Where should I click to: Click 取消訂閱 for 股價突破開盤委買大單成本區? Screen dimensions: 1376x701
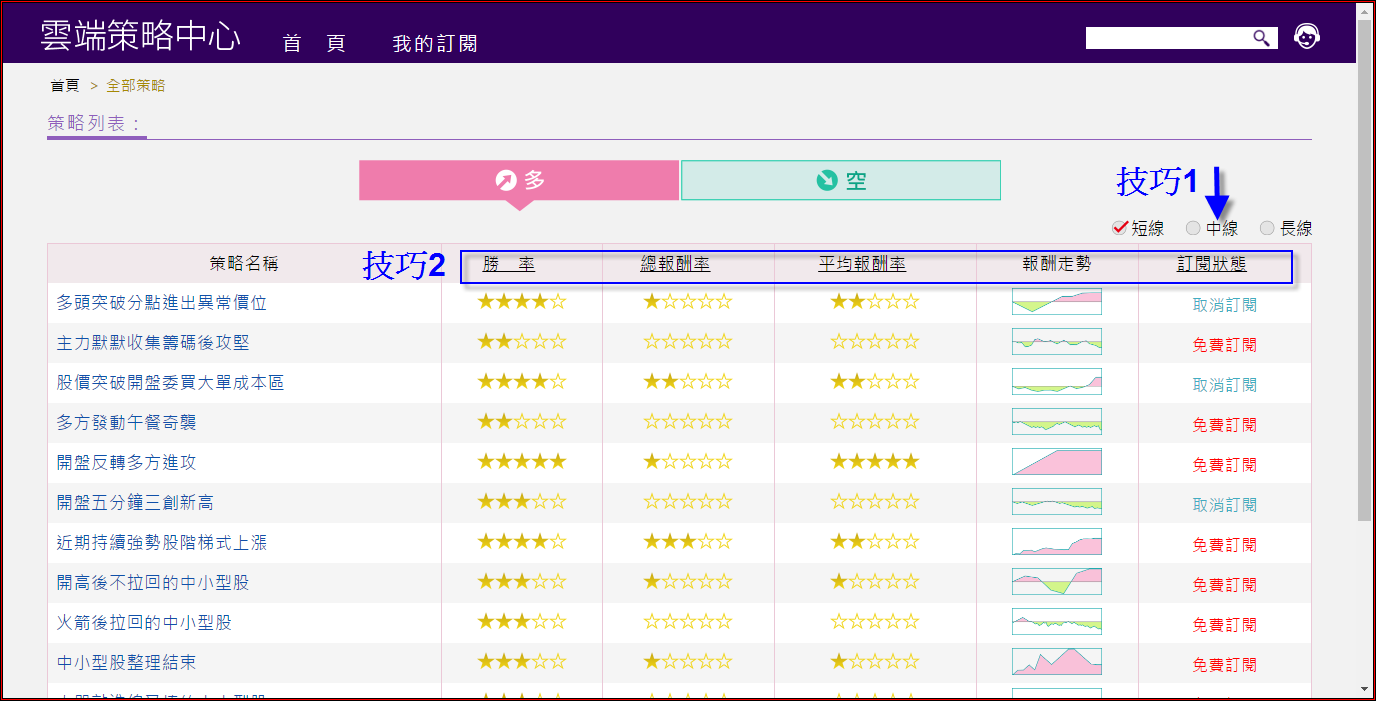(1224, 385)
